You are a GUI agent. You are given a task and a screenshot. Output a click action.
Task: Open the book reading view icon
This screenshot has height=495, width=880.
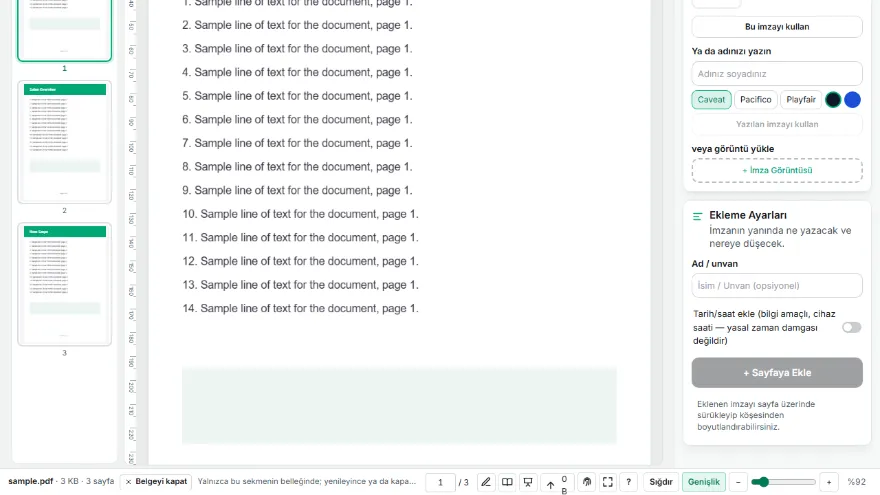click(507, 482)
